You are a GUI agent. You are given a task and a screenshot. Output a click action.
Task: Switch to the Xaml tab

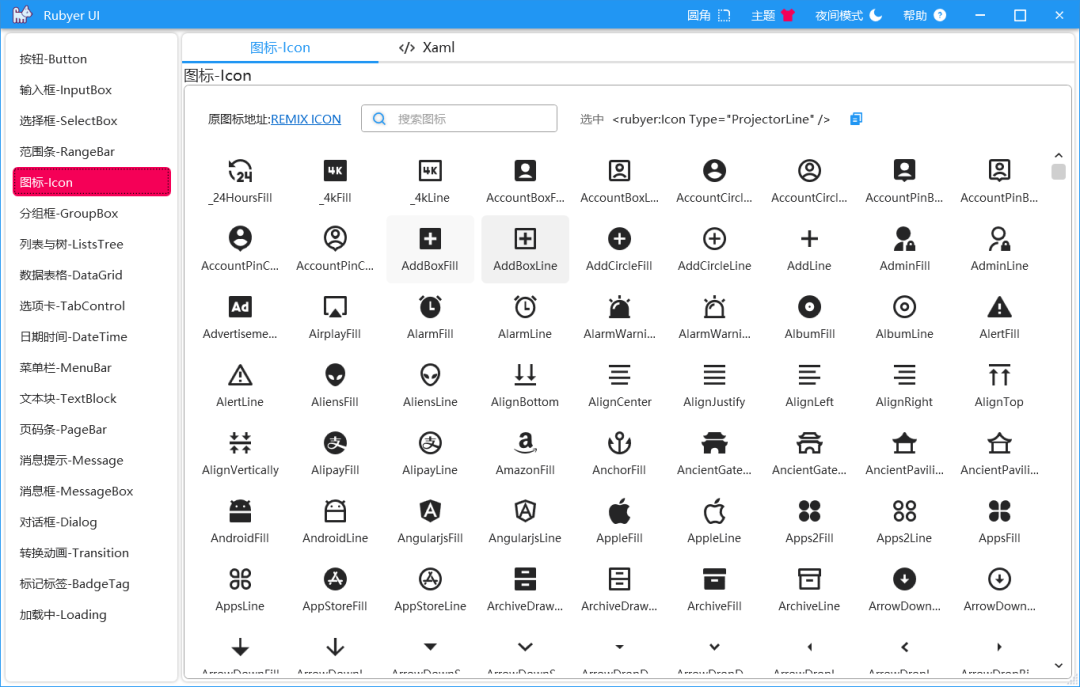pos(427,47)
